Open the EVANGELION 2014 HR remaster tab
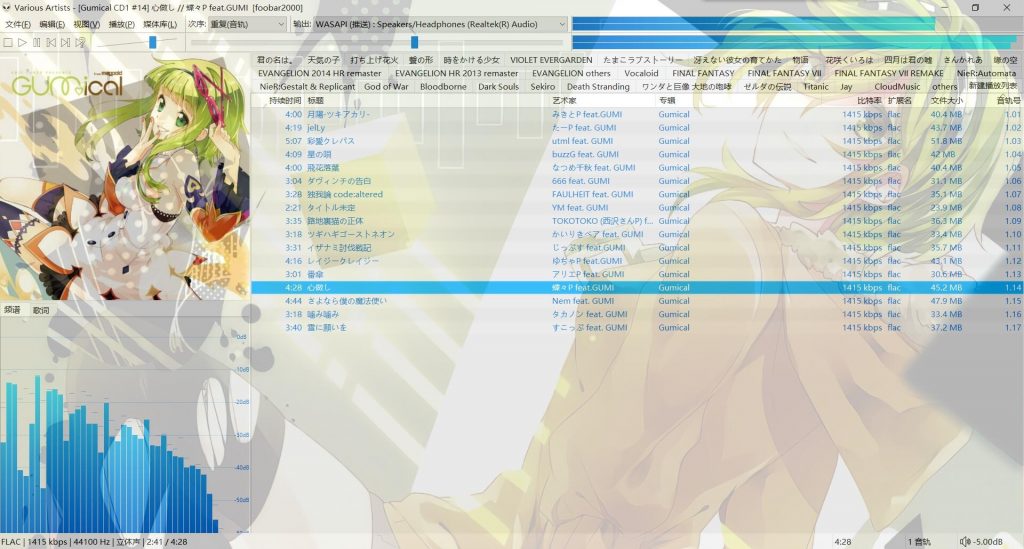This screenshot has height=549, width=1024. (x=319, y=73)
